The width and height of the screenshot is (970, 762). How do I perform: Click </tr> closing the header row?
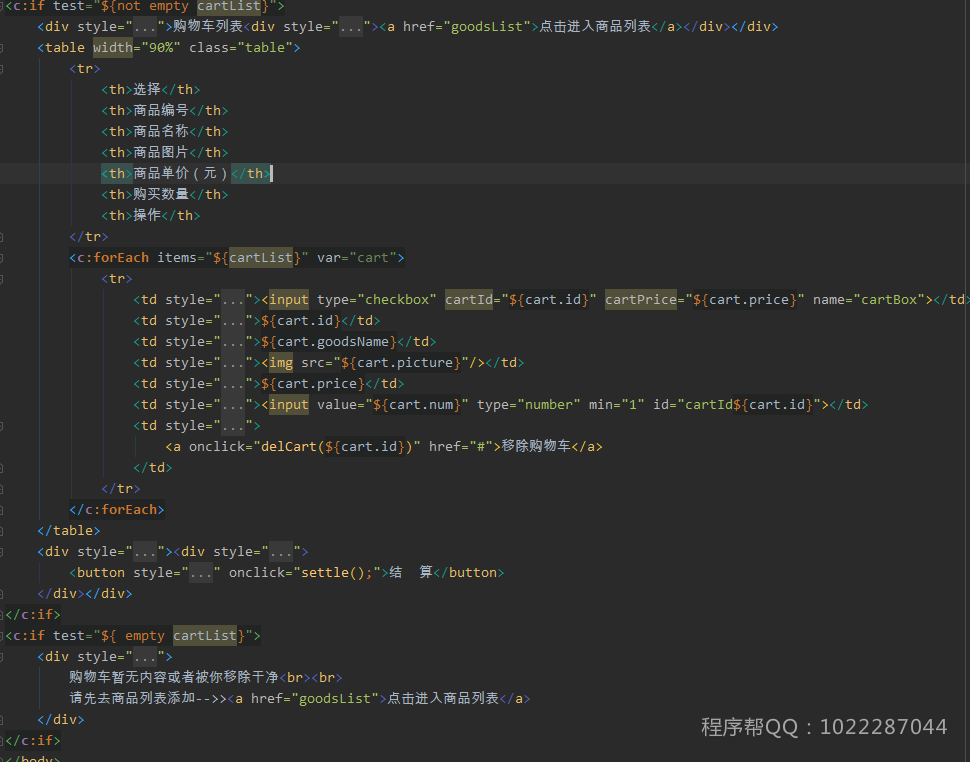tap(88, 237)
